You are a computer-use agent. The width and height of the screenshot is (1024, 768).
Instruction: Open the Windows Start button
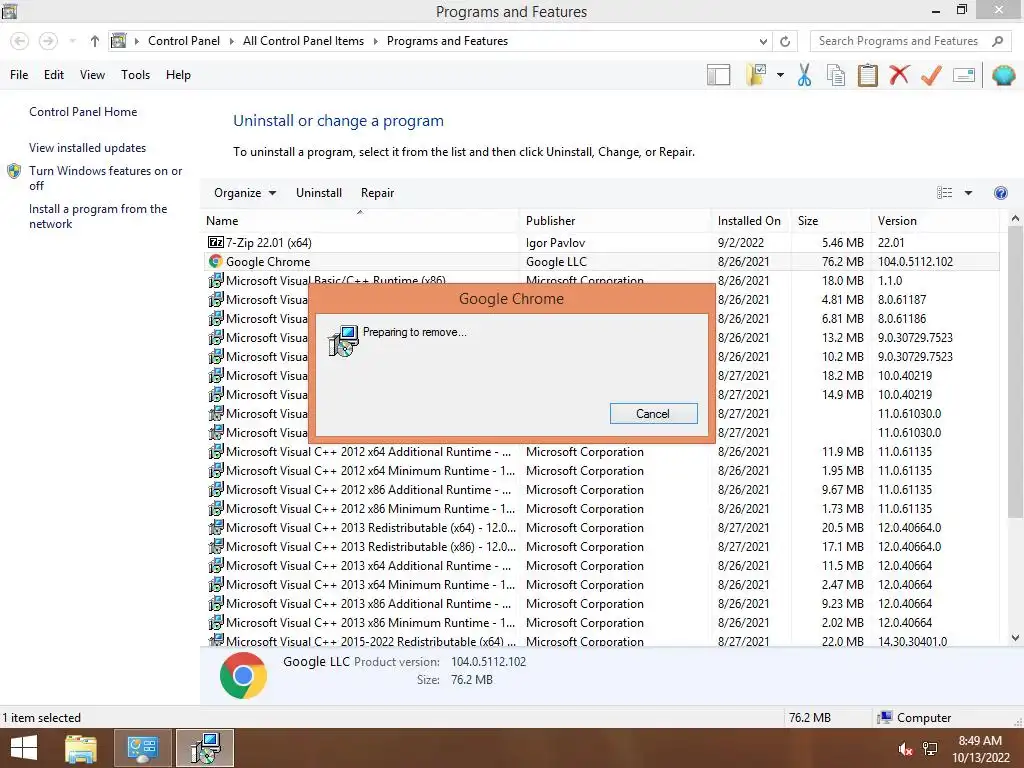pyautogui.click(x=24, y=748)
